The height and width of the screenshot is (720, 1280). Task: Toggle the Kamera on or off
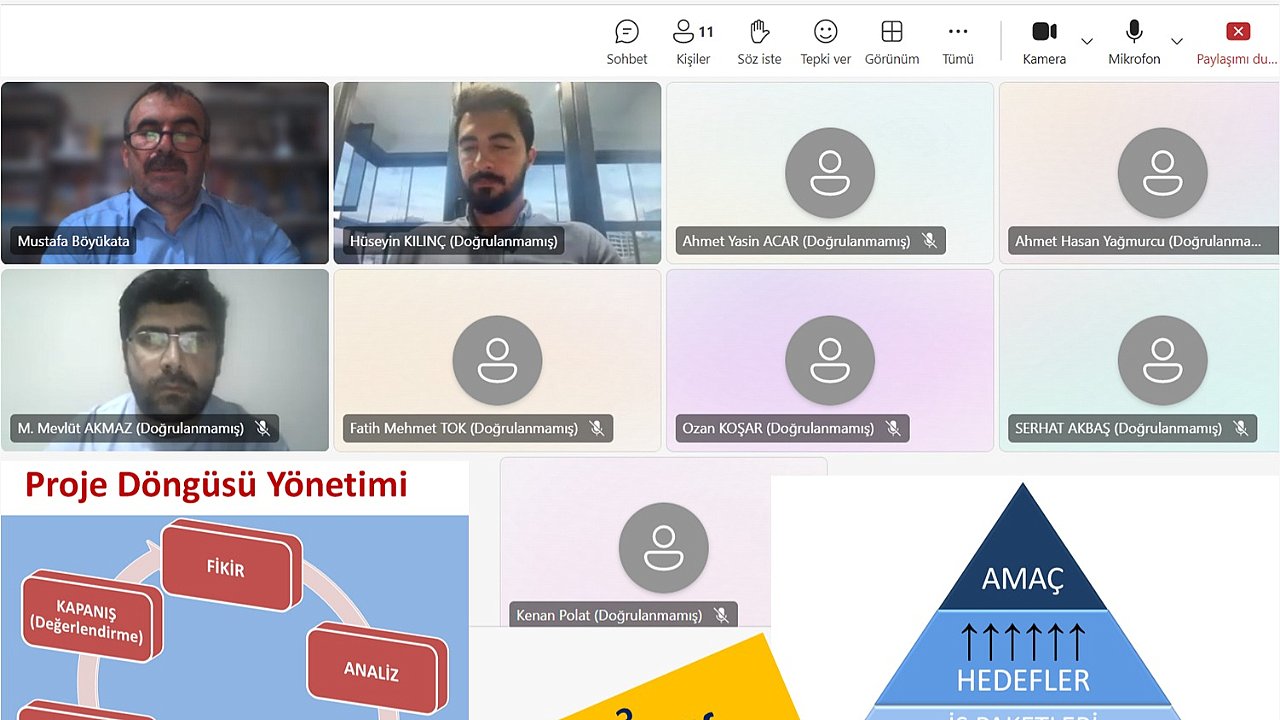(x=1044, y=43)
